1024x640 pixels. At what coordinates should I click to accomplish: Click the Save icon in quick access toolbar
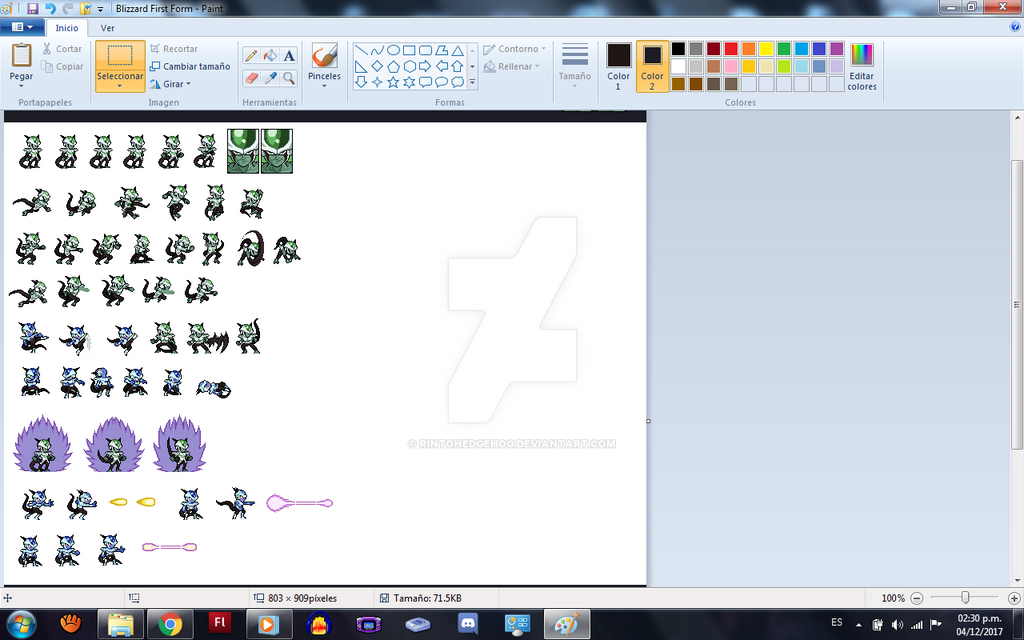tap(32, 8)
